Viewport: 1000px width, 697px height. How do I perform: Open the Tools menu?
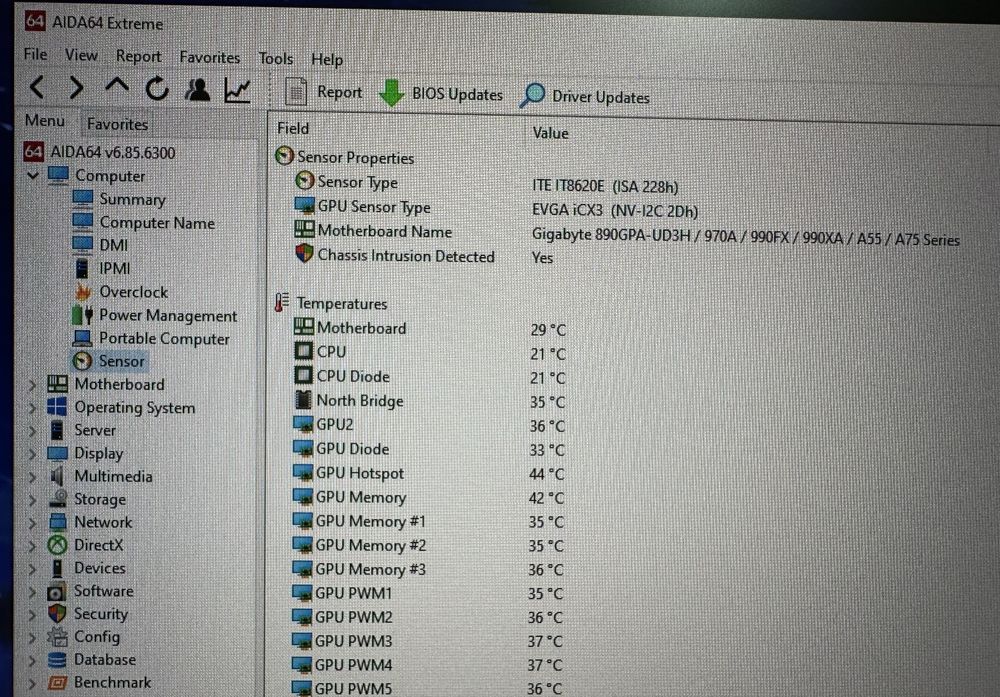pos(276,59)
